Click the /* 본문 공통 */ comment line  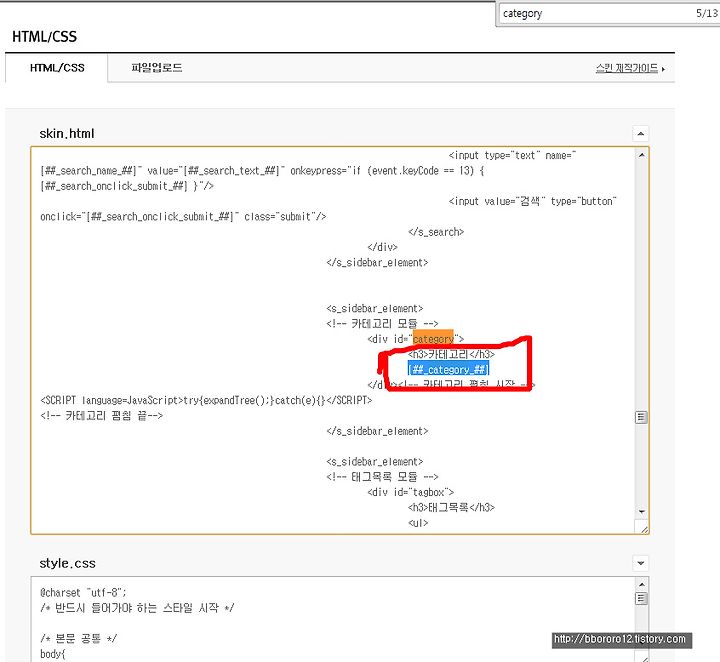click(x=79, y=638)
